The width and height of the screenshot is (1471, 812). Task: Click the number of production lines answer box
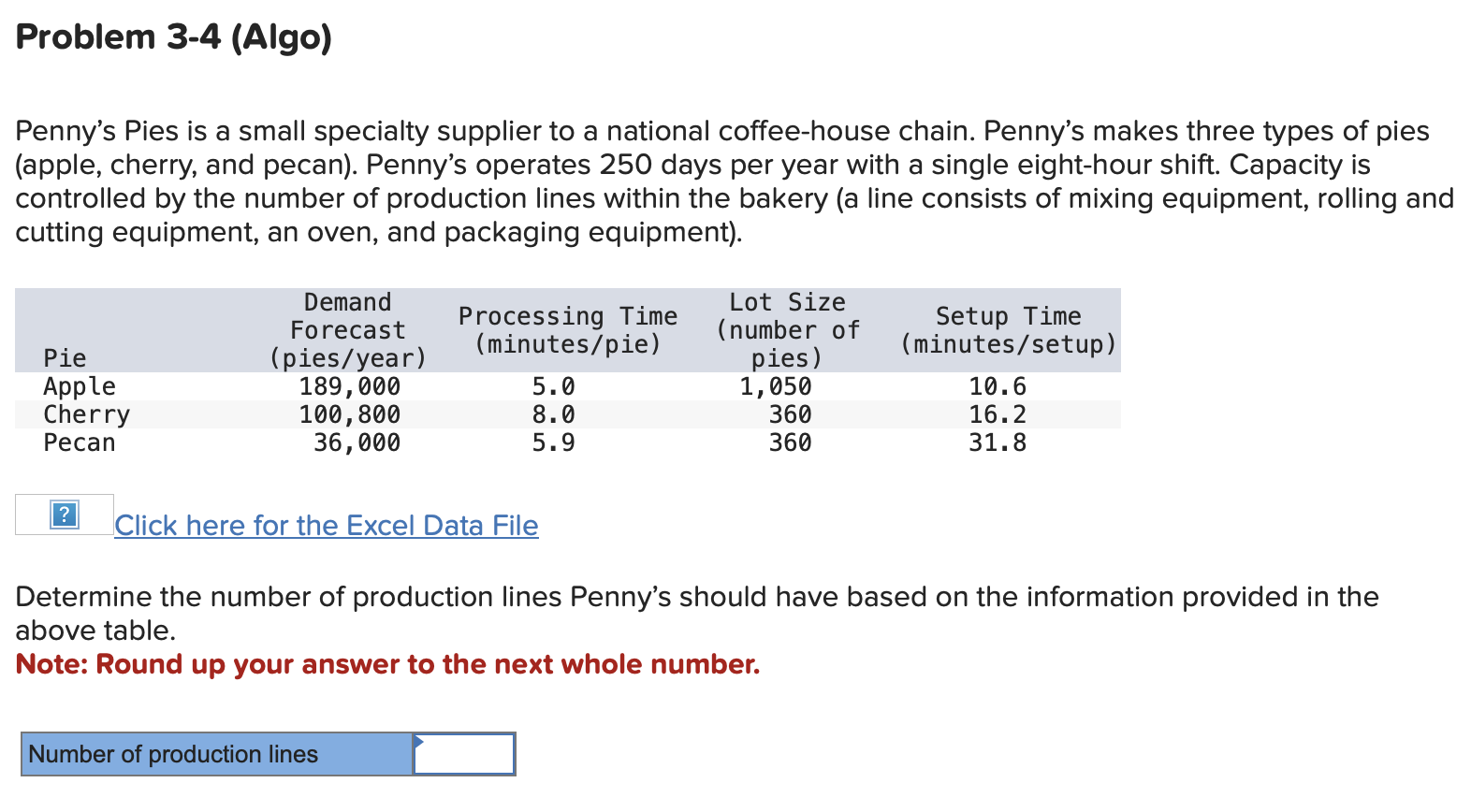464,754
